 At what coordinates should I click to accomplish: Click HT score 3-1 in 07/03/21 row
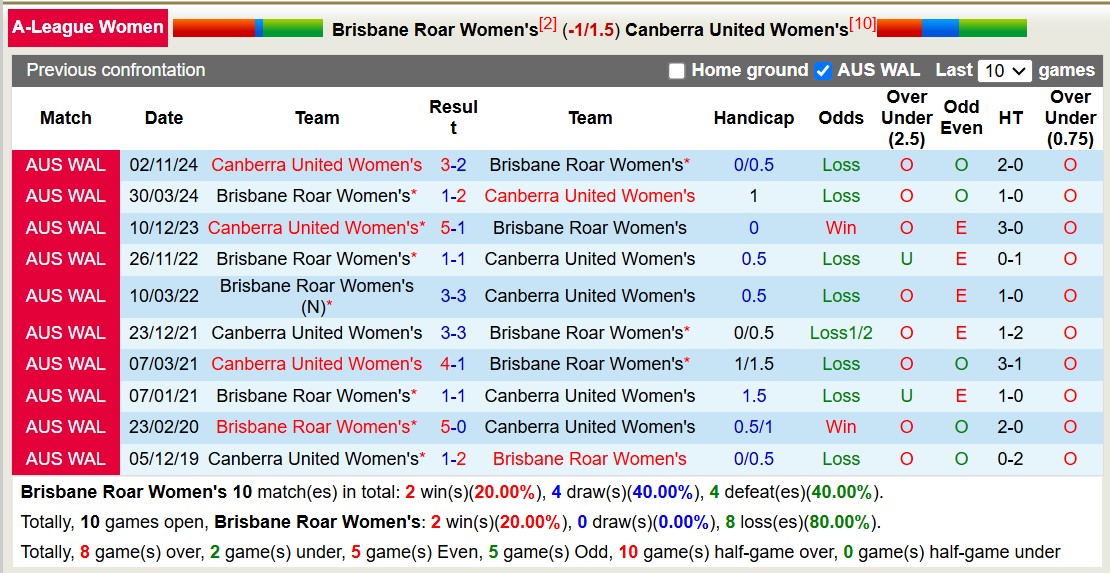pos(1010,363)
